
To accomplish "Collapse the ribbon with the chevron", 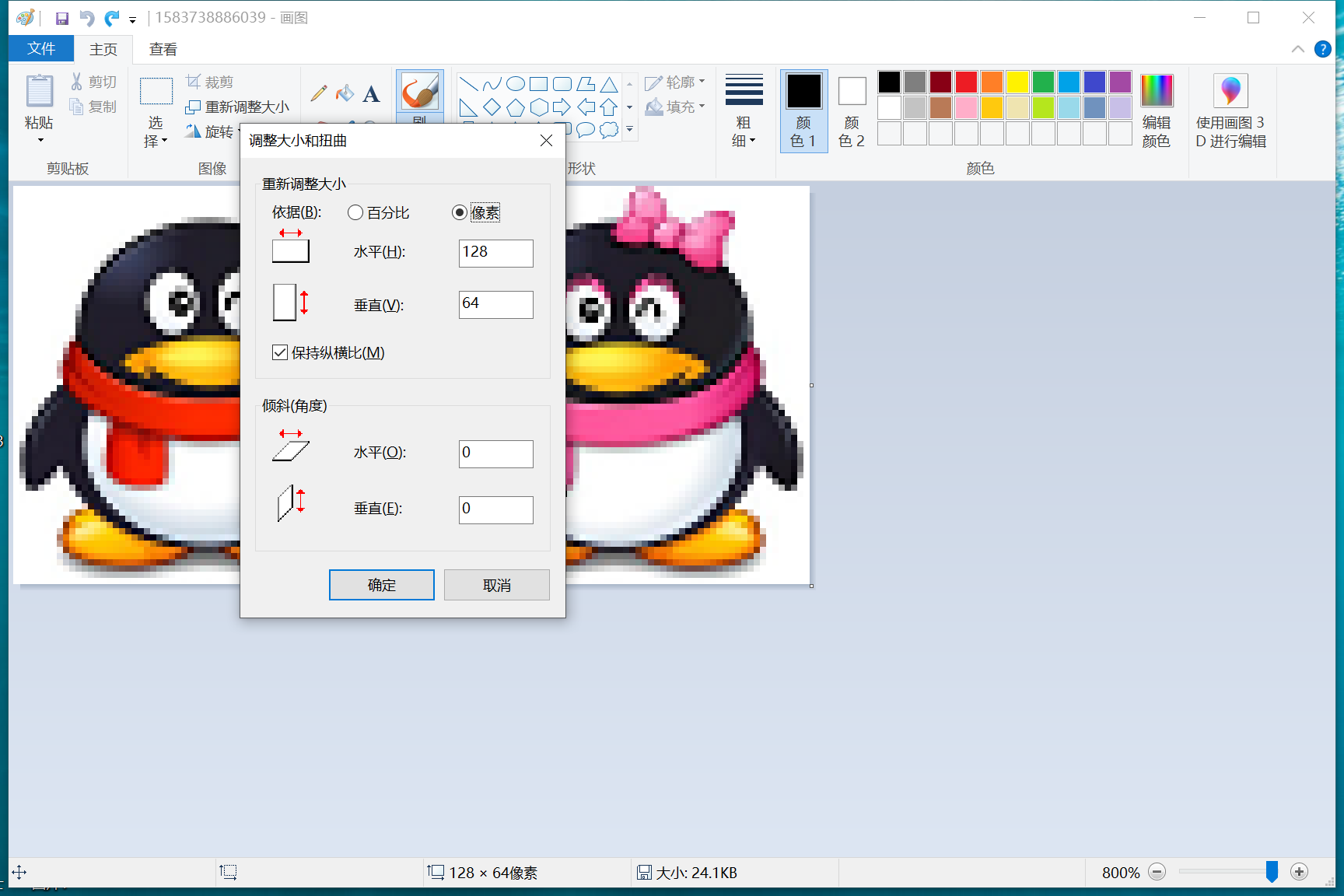I will pos(1298,49).
